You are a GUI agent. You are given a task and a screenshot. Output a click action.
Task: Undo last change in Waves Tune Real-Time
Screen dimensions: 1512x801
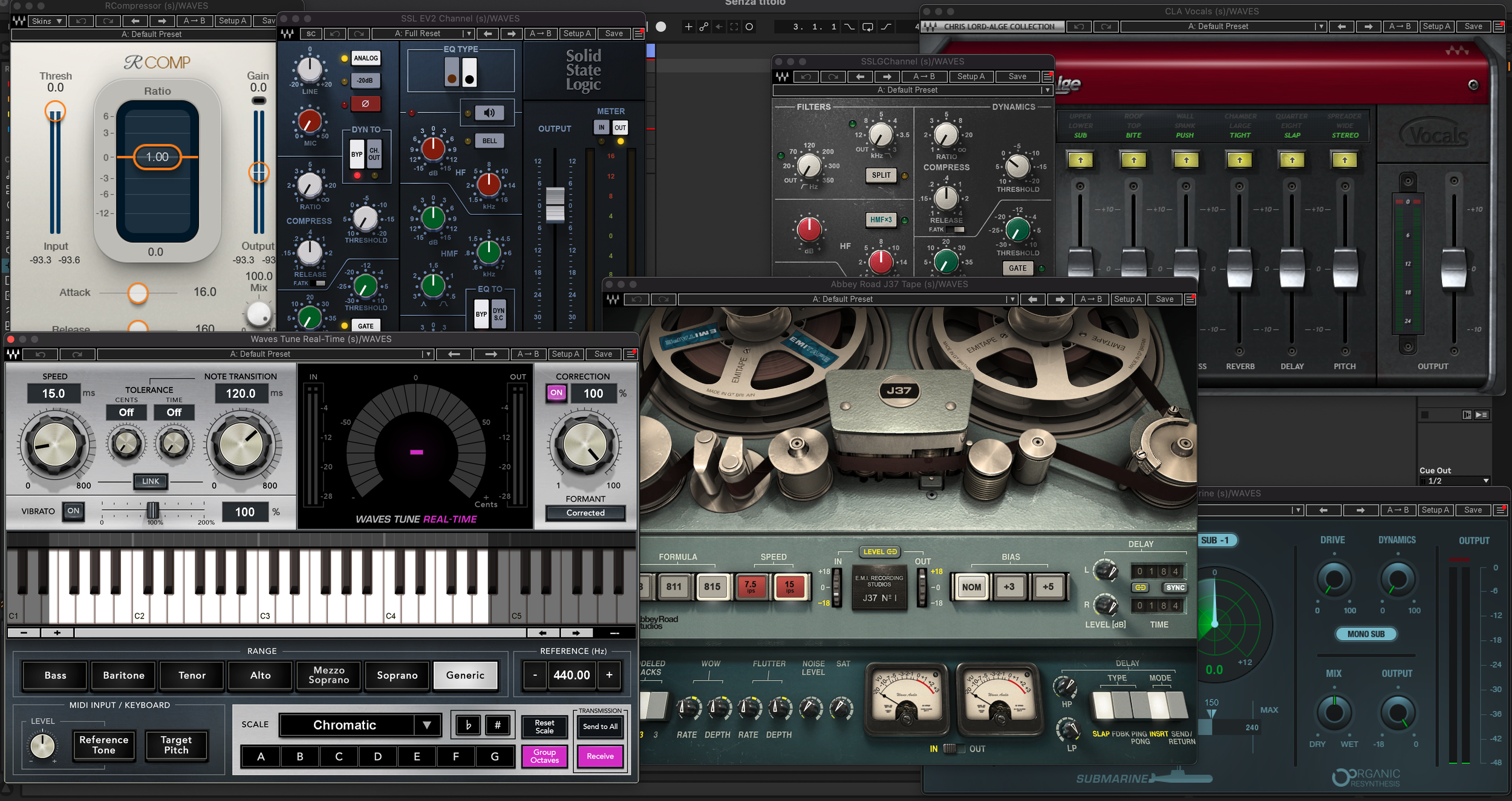[41, 354]
